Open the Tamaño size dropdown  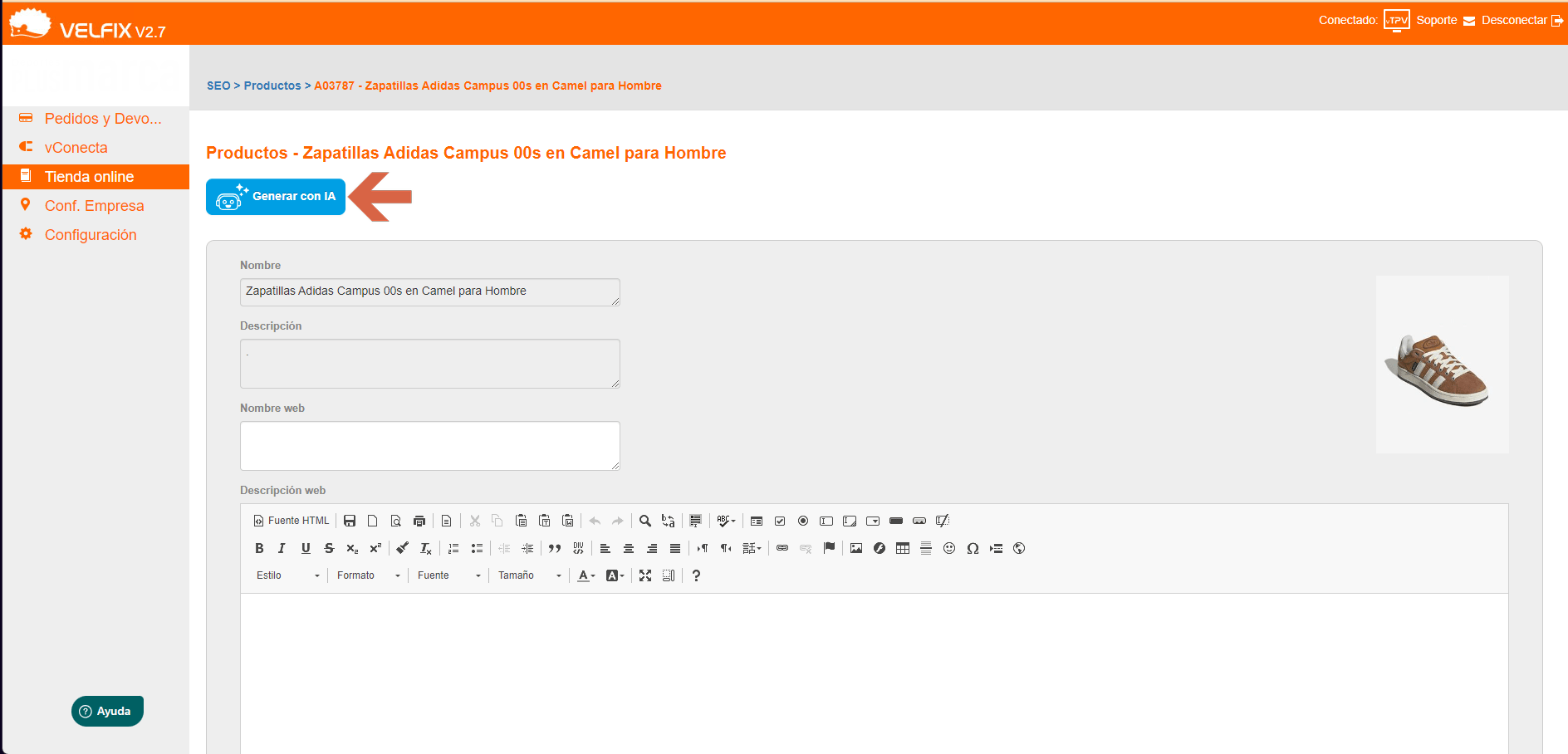[x=529, y=575]
